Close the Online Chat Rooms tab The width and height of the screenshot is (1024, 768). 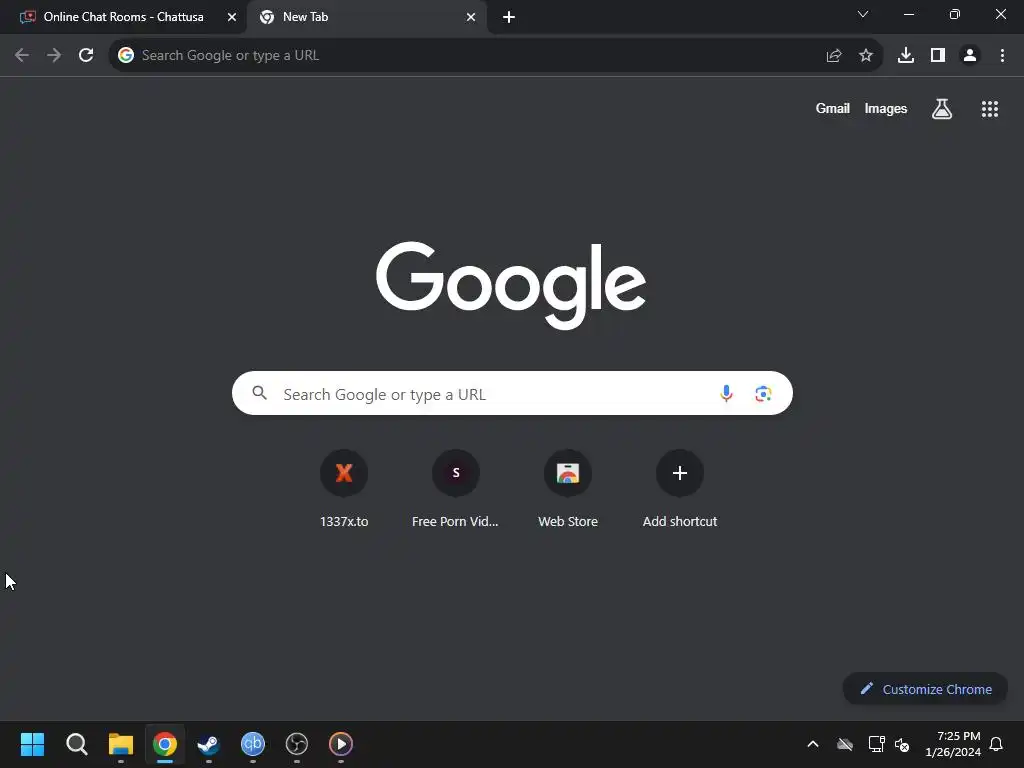pyautogui.click(x=232, y=17)
